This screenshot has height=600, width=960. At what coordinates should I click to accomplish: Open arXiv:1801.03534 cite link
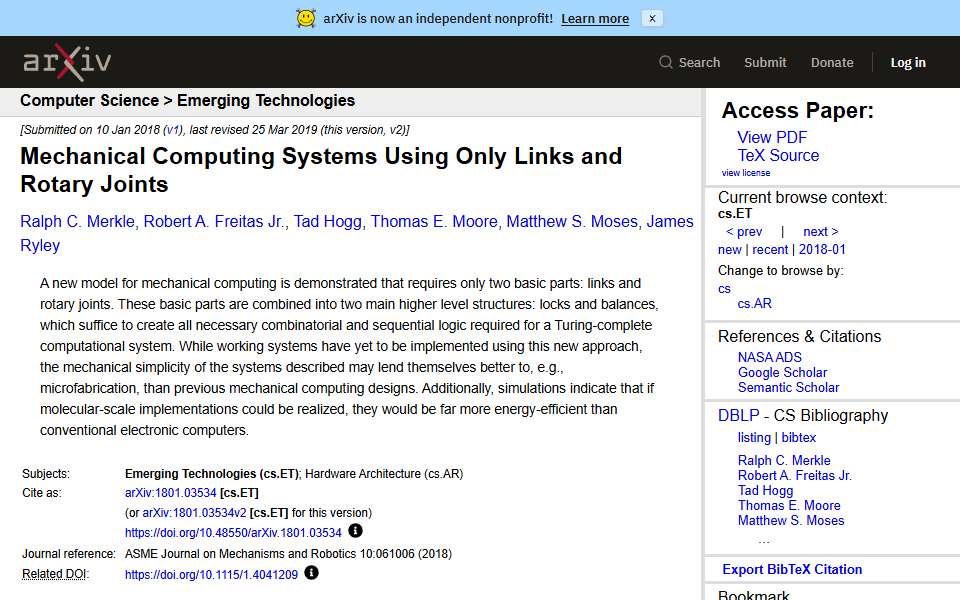[x=170, y=493]
